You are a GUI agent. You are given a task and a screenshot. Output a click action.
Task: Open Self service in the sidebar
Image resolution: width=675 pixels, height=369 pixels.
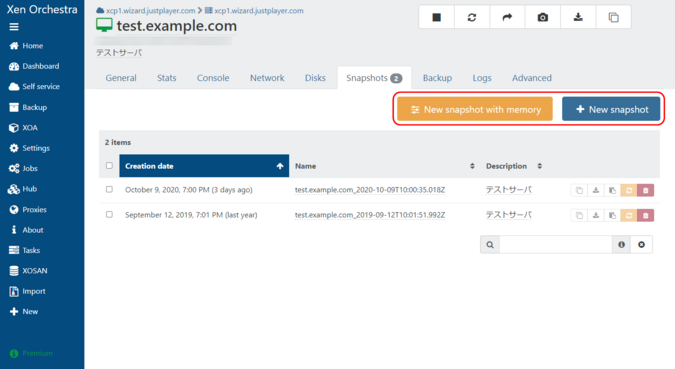click(x=34, y=87)
